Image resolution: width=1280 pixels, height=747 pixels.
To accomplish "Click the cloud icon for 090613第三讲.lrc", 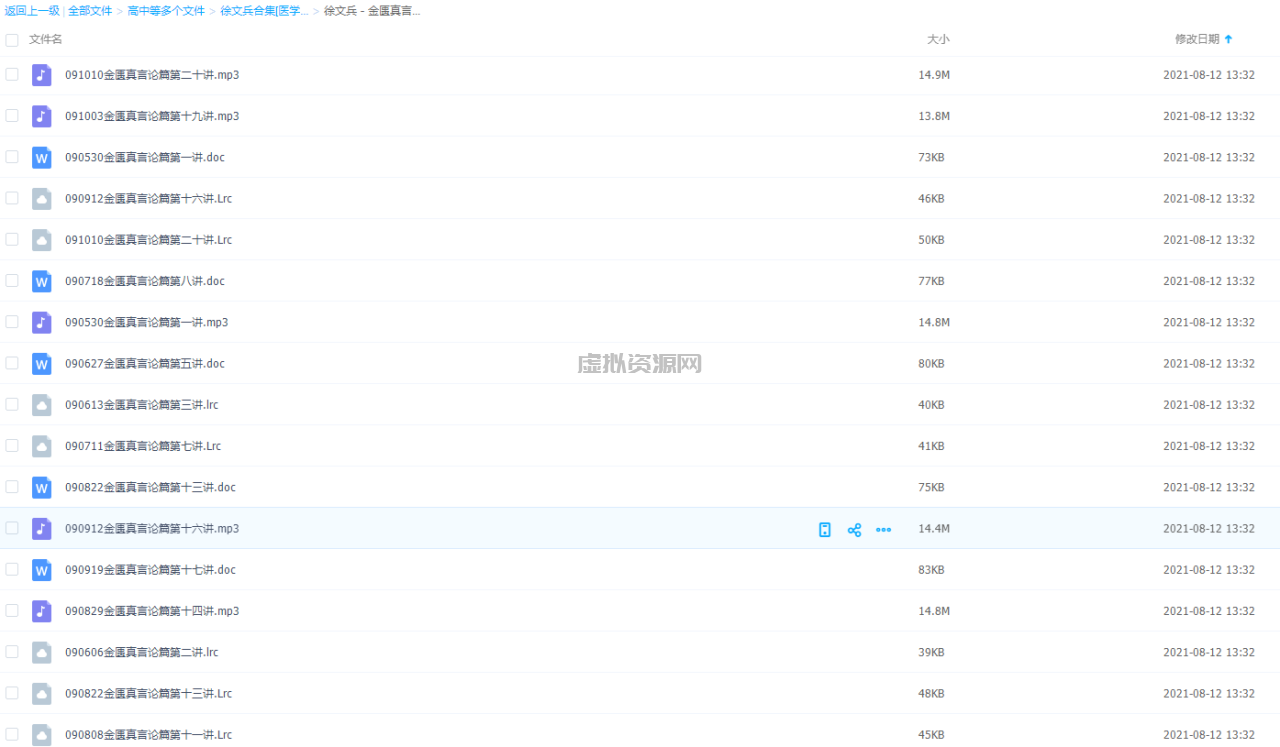I will 41,405.
